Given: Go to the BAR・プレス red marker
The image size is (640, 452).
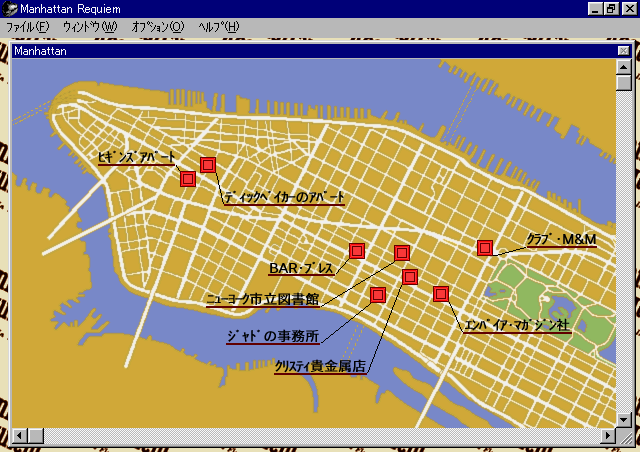Looking at the screenshot, I should (x=357, y=250).
